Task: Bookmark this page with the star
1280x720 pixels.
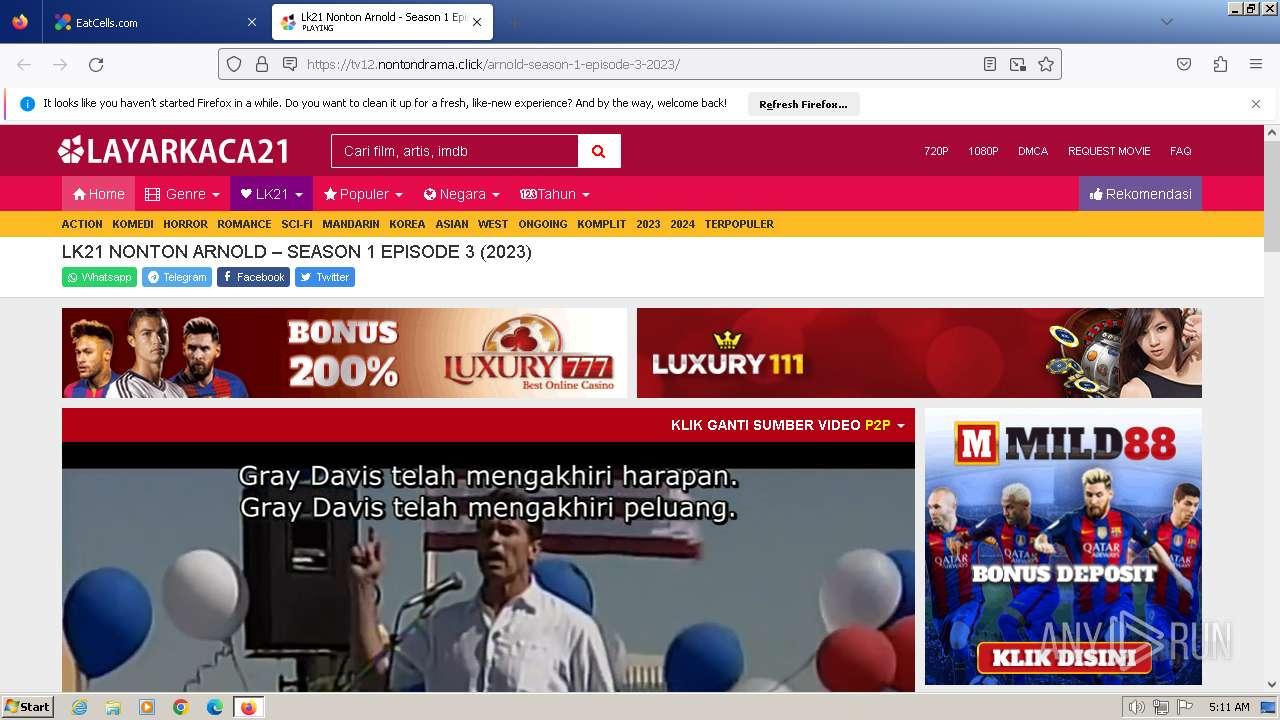Action: (x=1046, y=64)
